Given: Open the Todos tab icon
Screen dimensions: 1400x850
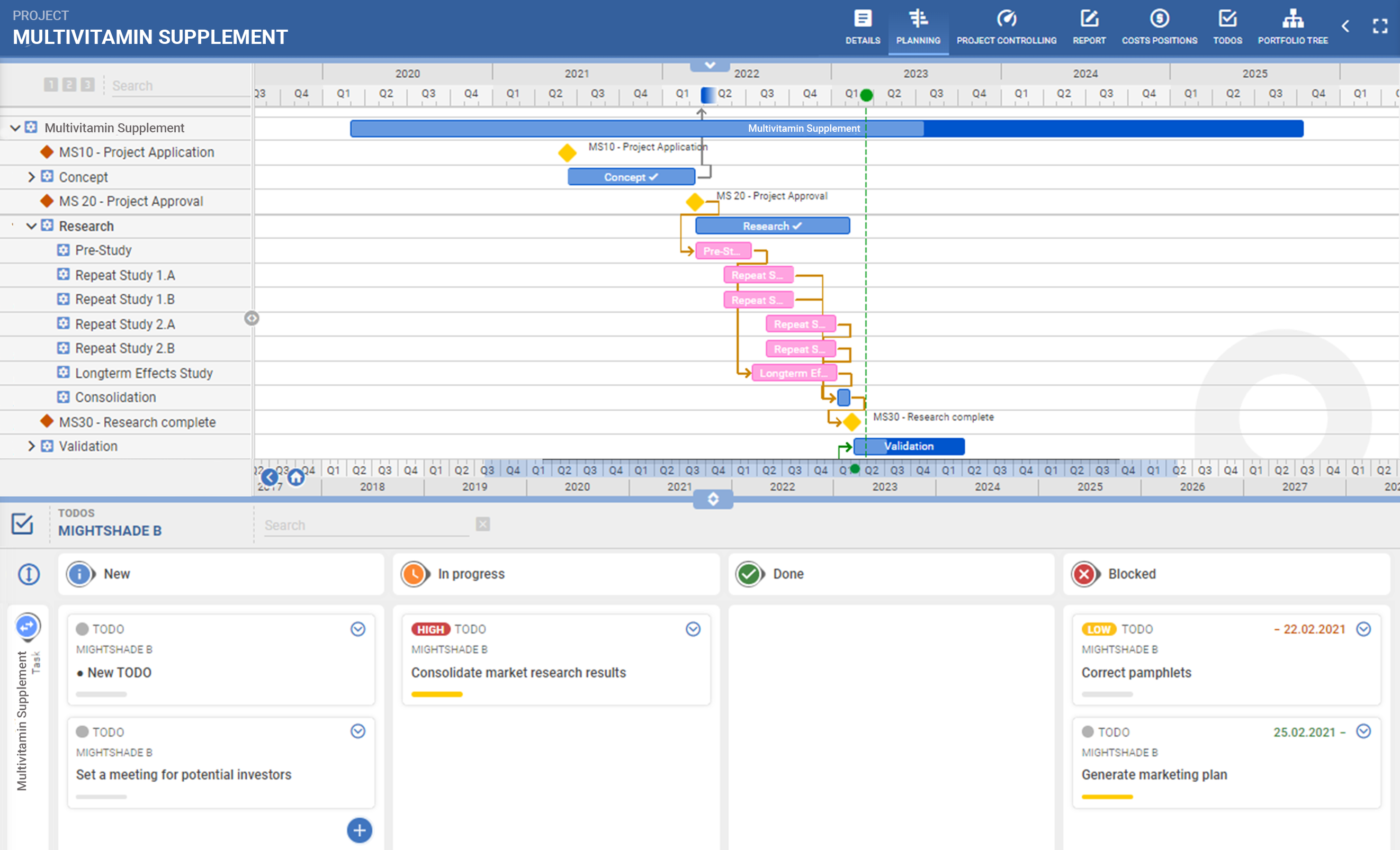Looking at the screenshot, I should pyautogui.click(x=1227, y=19).
